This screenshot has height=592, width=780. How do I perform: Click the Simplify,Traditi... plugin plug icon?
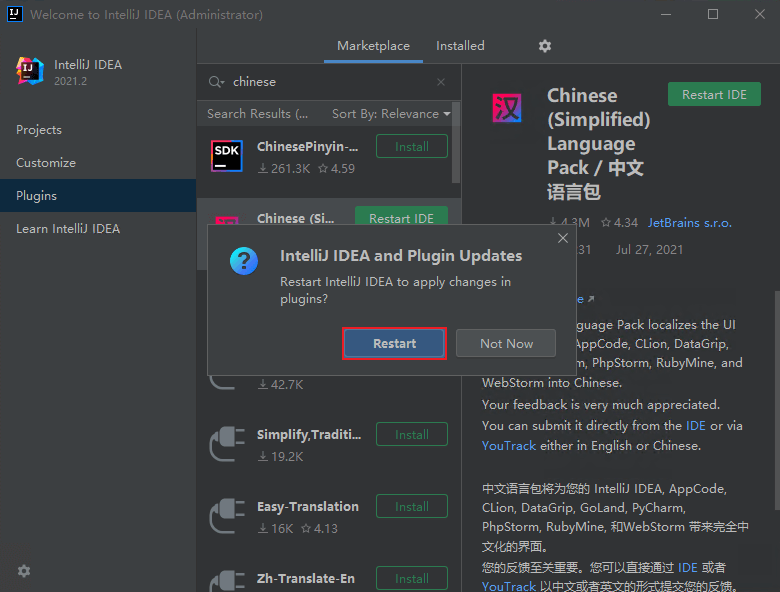coord(227,444)
